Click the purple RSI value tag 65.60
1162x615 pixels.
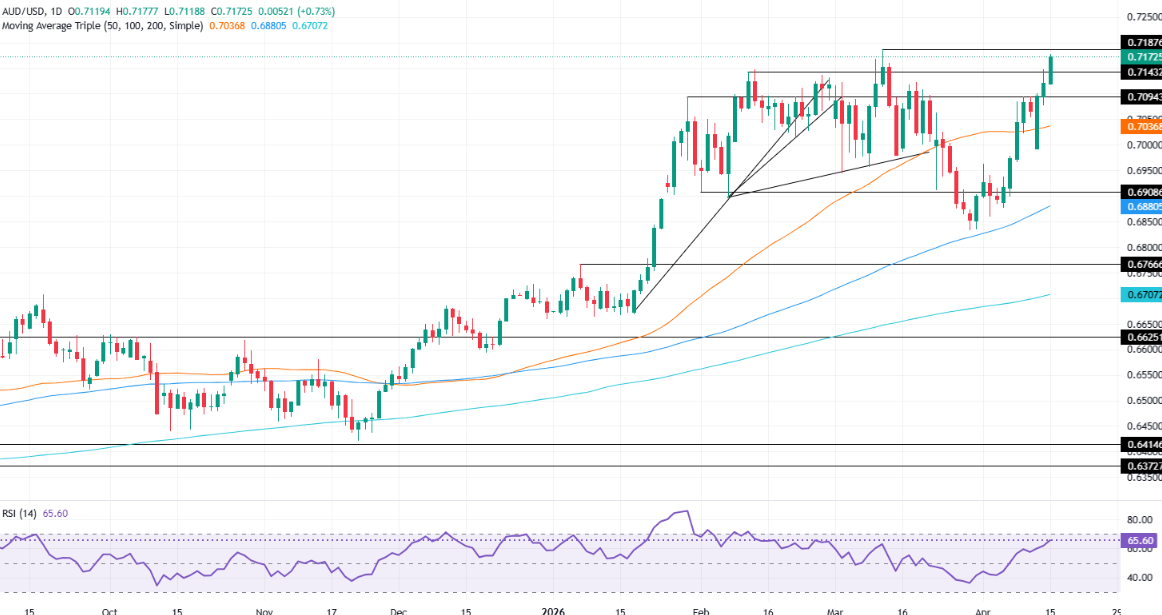(1137, 541)
